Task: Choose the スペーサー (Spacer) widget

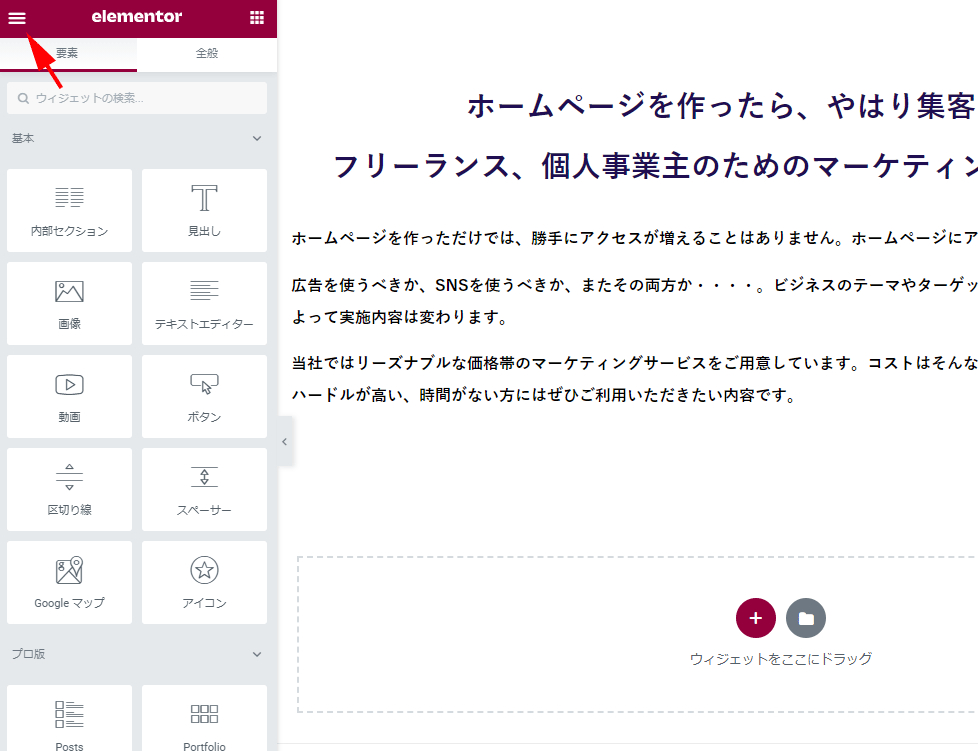Action: [204, 489]
